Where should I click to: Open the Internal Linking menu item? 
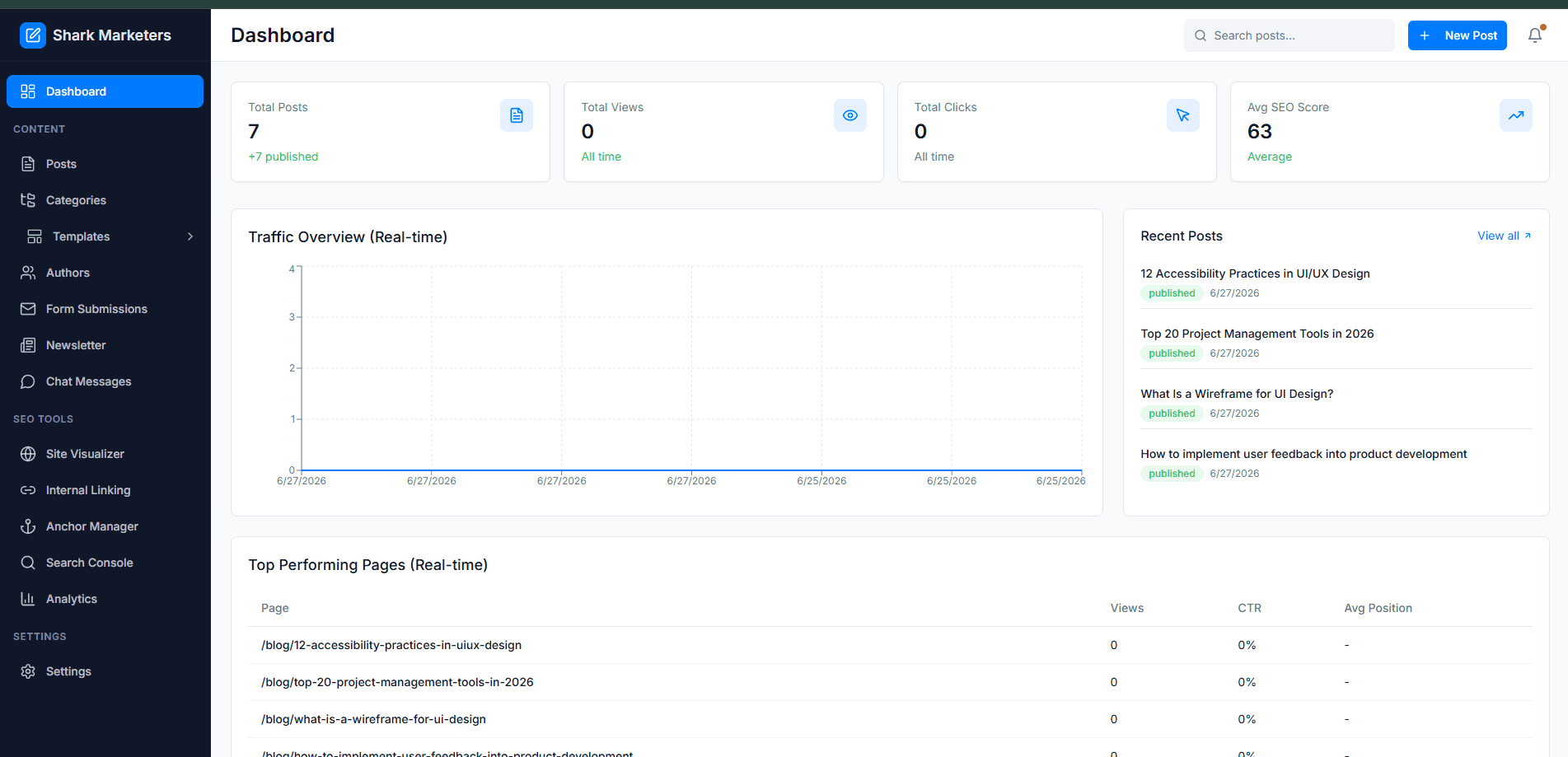pos(105,490)
